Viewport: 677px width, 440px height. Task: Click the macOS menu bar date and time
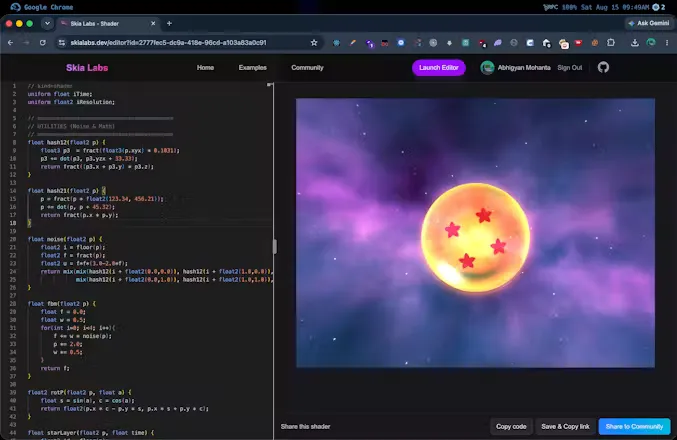614,7
